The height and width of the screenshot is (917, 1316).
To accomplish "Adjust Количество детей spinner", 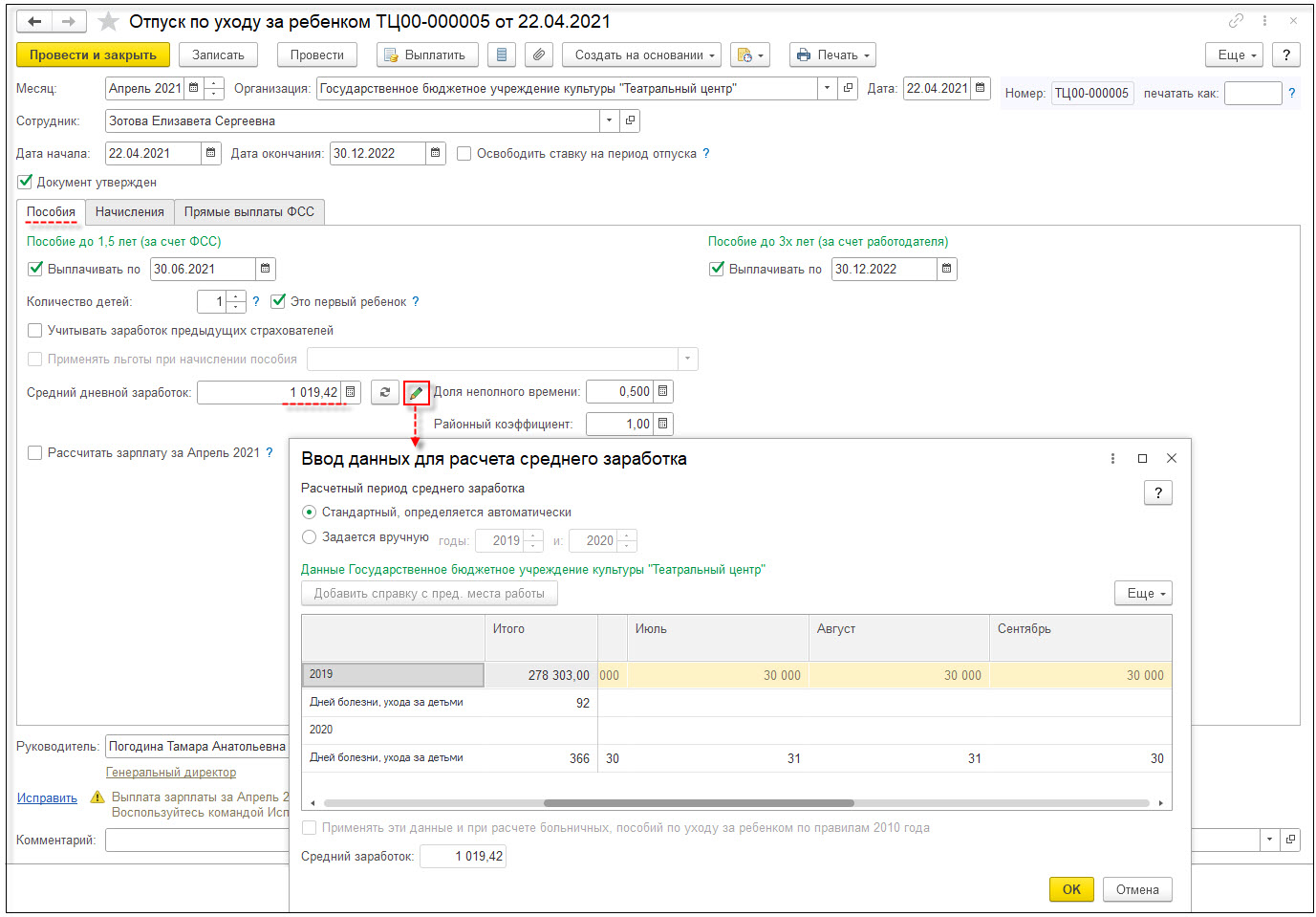I will [237, 301].
